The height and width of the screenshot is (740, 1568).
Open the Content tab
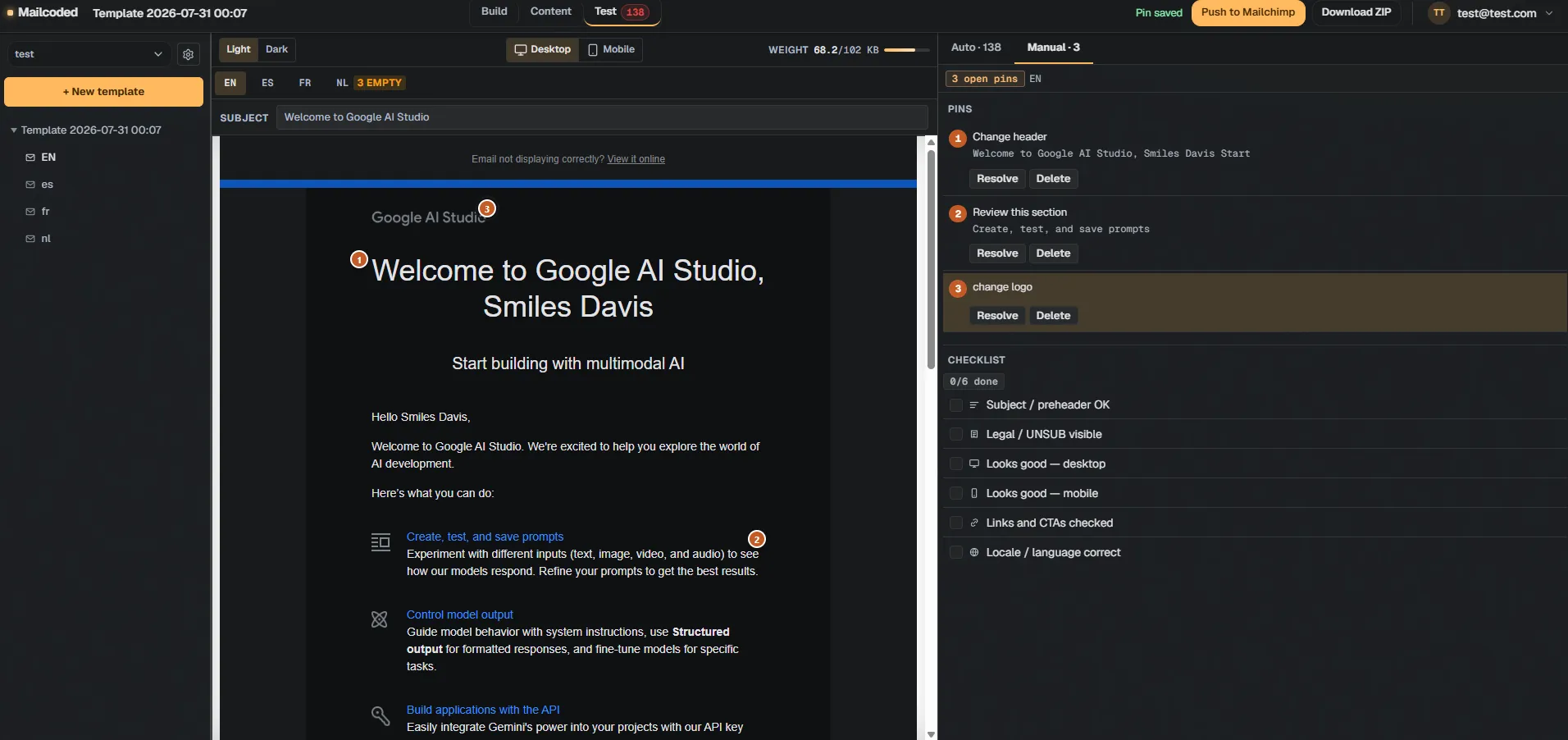click(x=551, y=11)
